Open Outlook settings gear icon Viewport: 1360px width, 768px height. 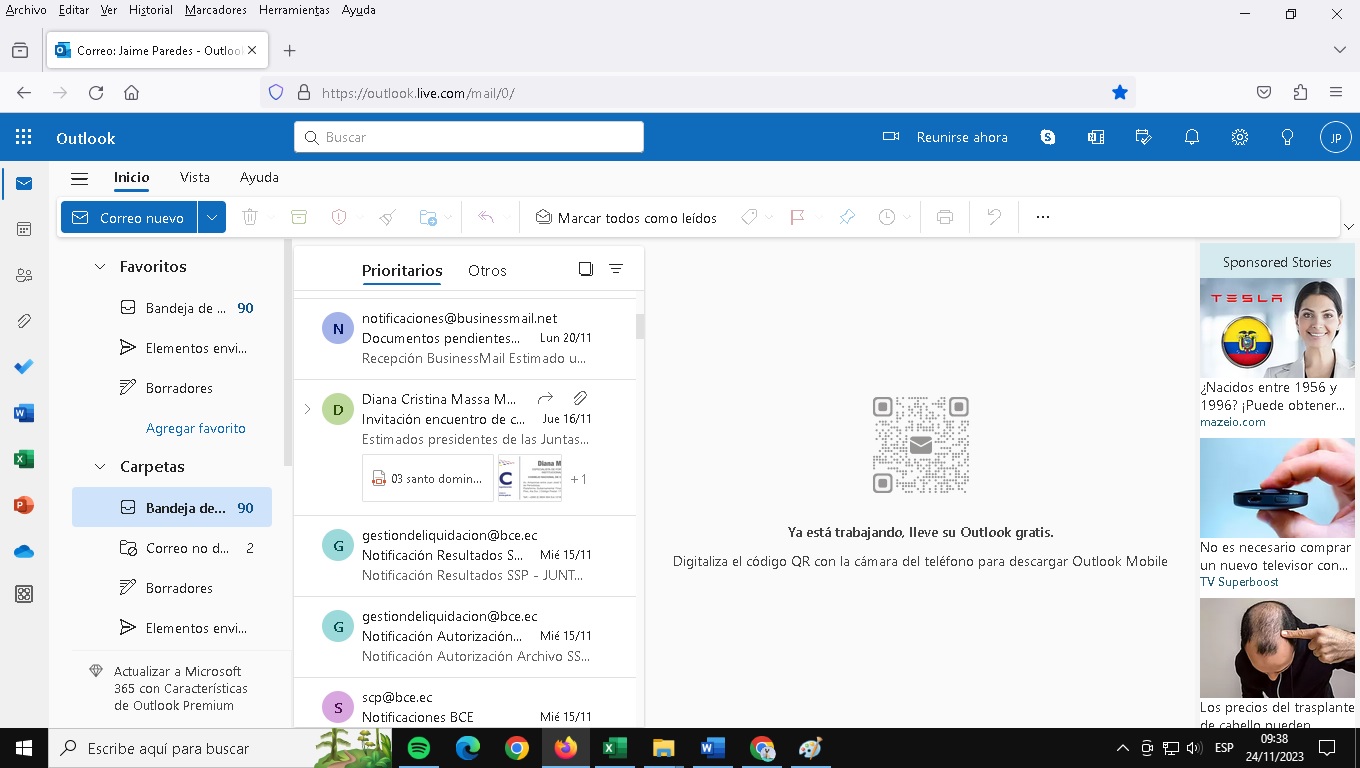(1239, 138)
